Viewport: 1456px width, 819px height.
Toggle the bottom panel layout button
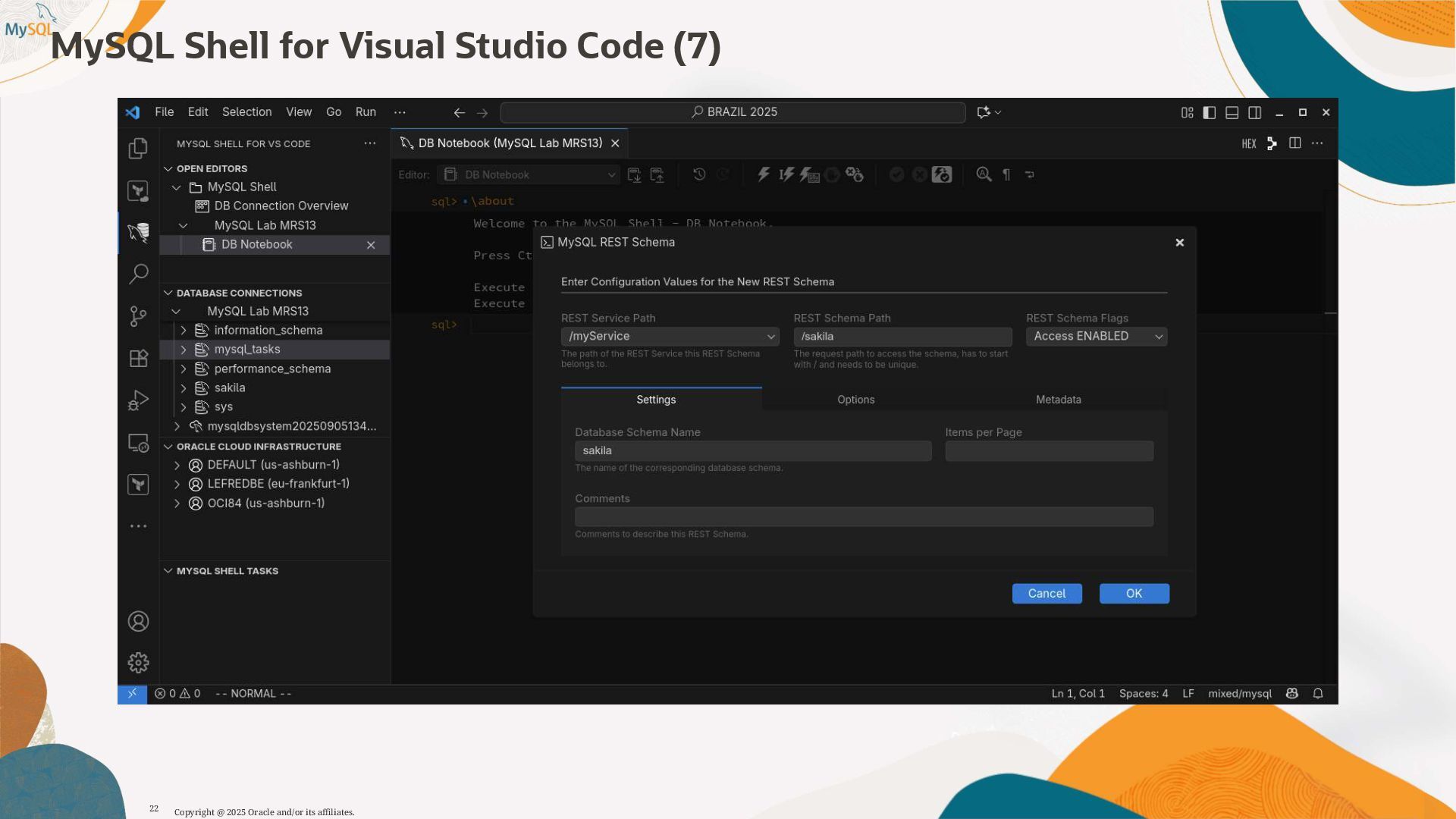coord(1232,112)
